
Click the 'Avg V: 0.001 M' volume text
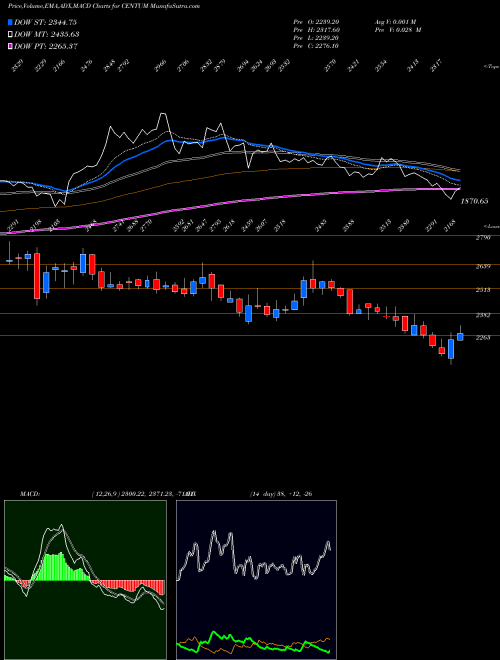pyautogui.click(x=397, y=21)
